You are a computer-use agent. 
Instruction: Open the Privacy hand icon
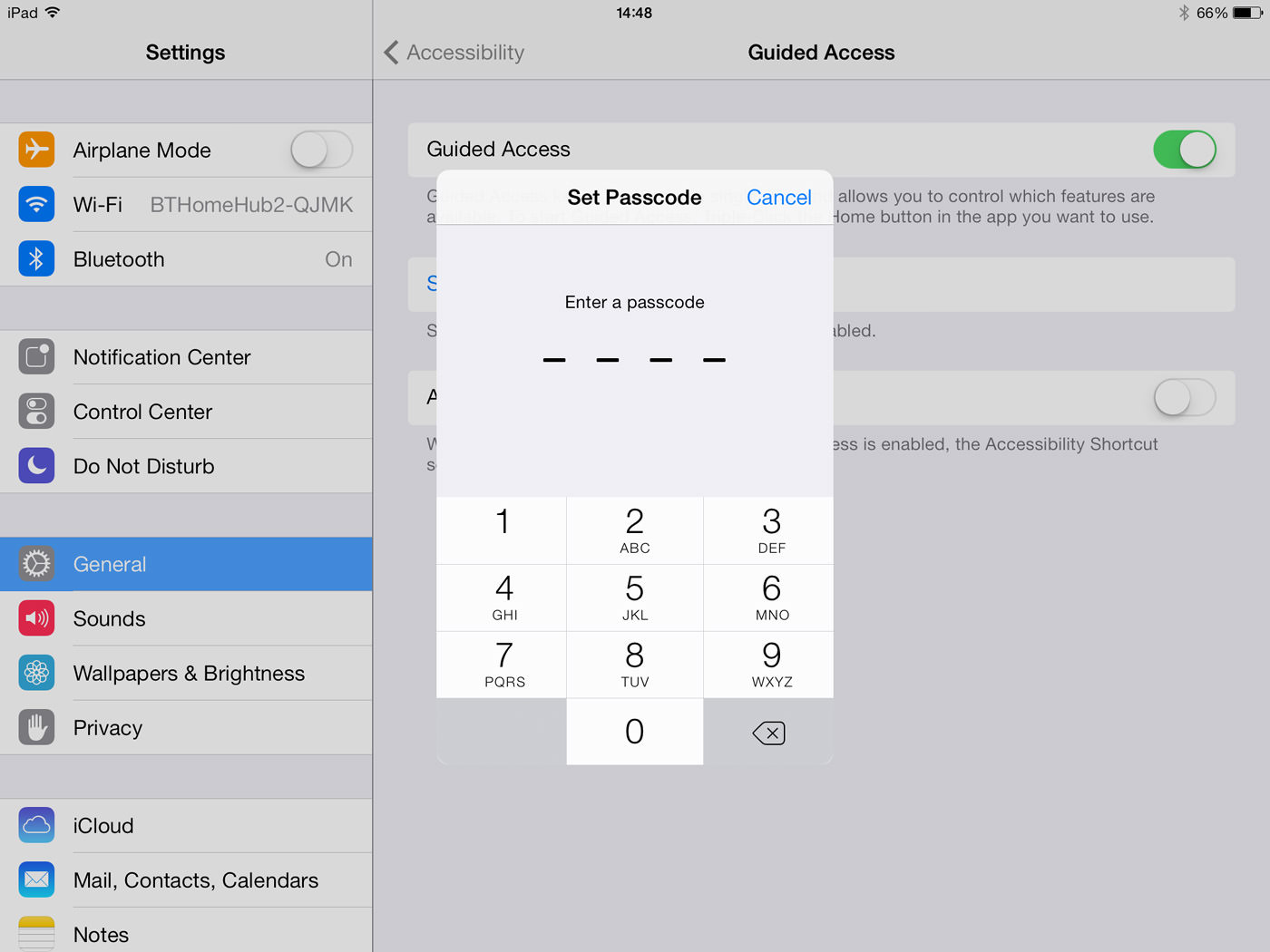tap(36, 727)
